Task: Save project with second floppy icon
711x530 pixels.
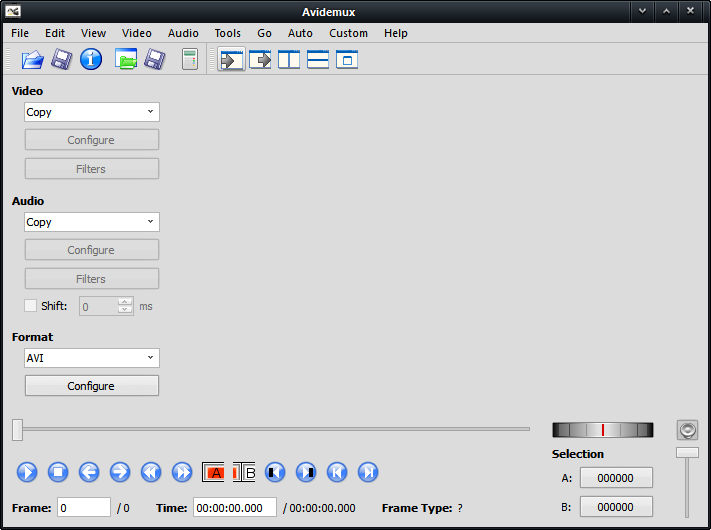Action: click(155, 59)
